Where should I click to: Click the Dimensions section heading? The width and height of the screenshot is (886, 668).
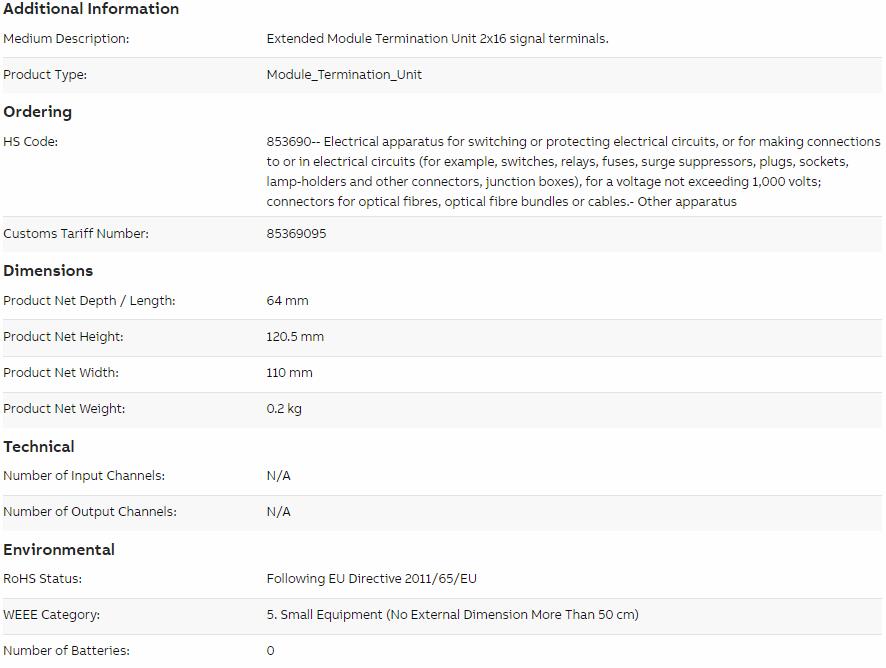[x=48, y=271]
